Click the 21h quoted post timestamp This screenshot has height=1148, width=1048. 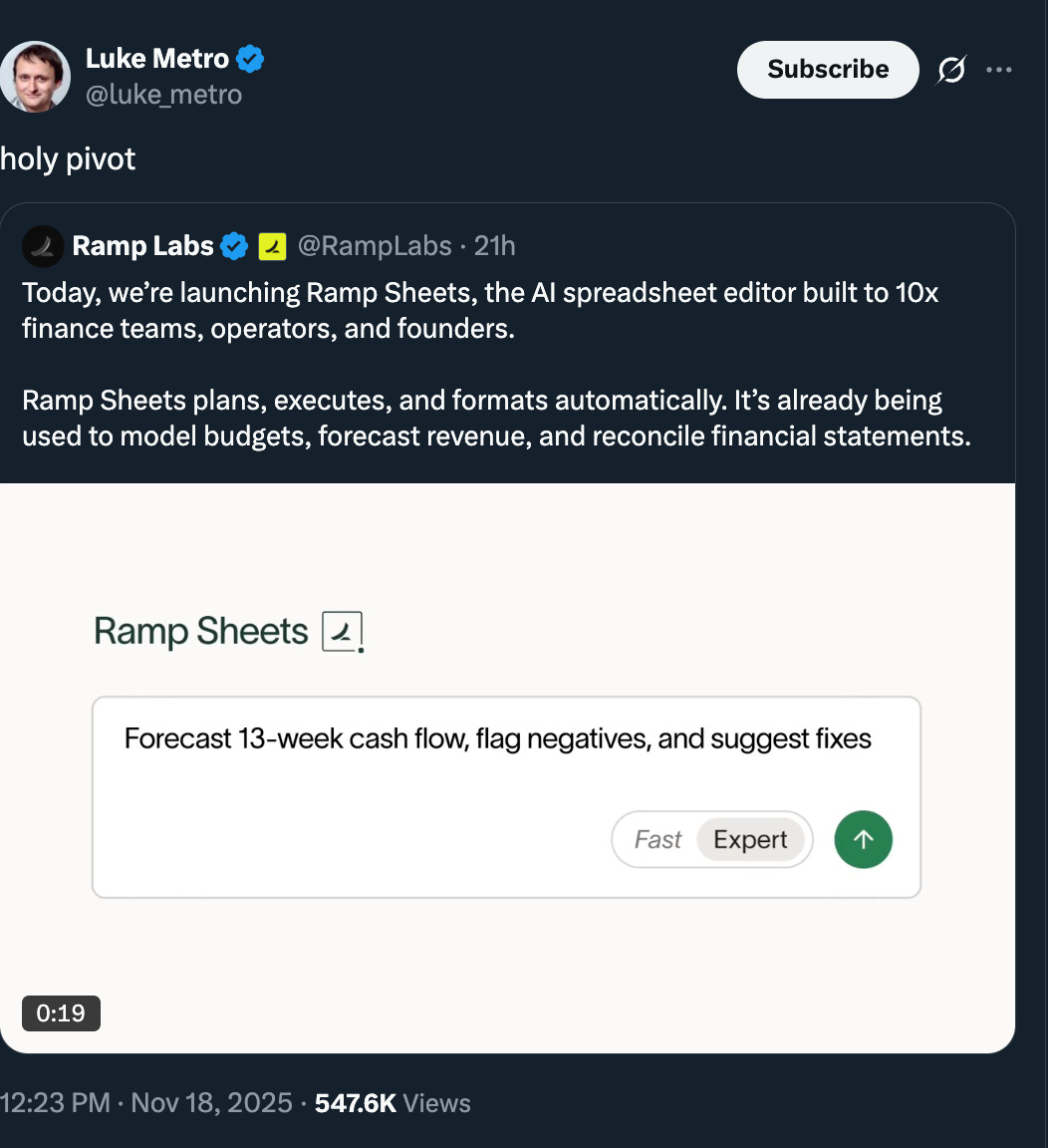pyautogui.click(x=495, y=246)
